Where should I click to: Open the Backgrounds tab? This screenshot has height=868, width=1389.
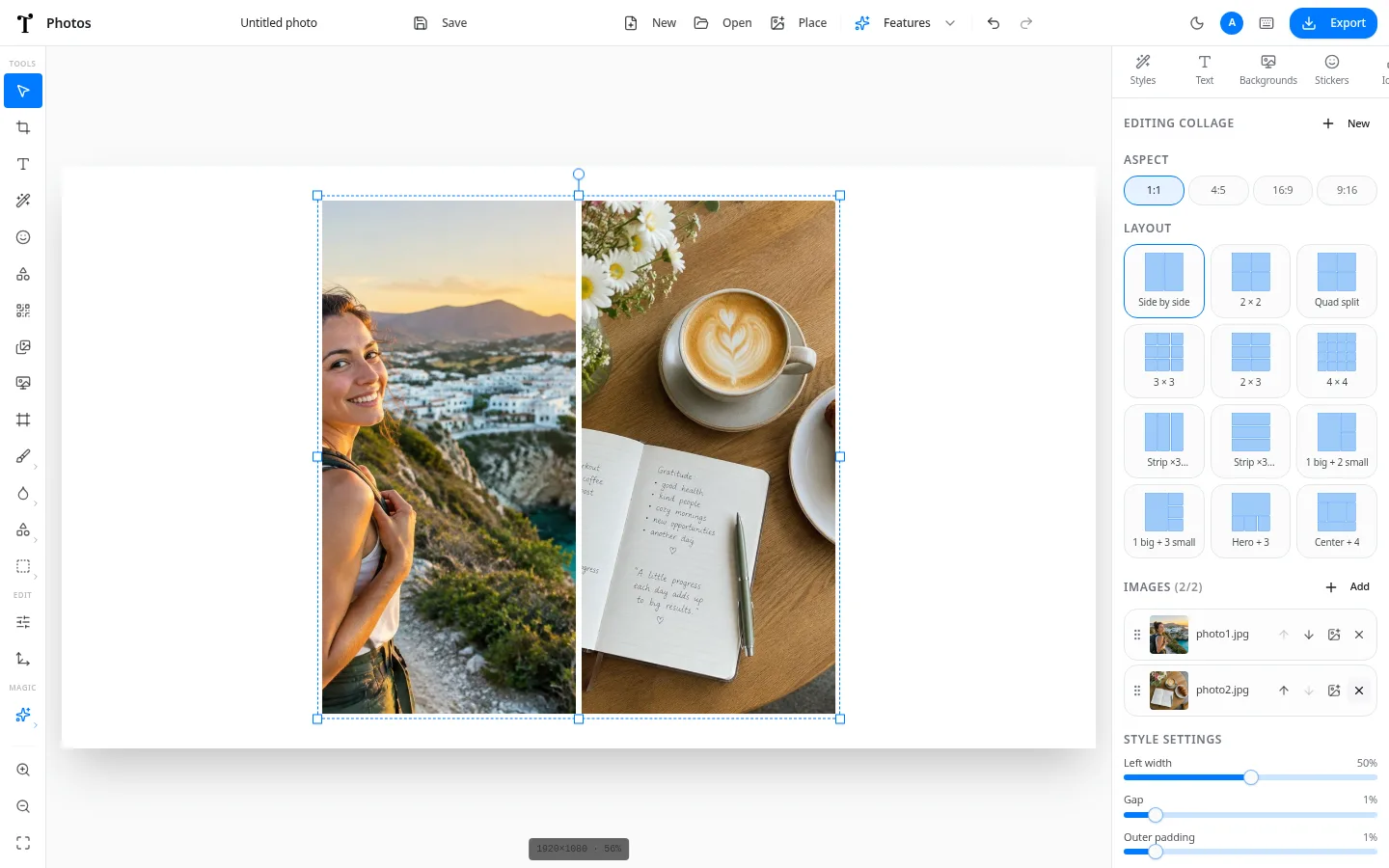coord(1268,70)
